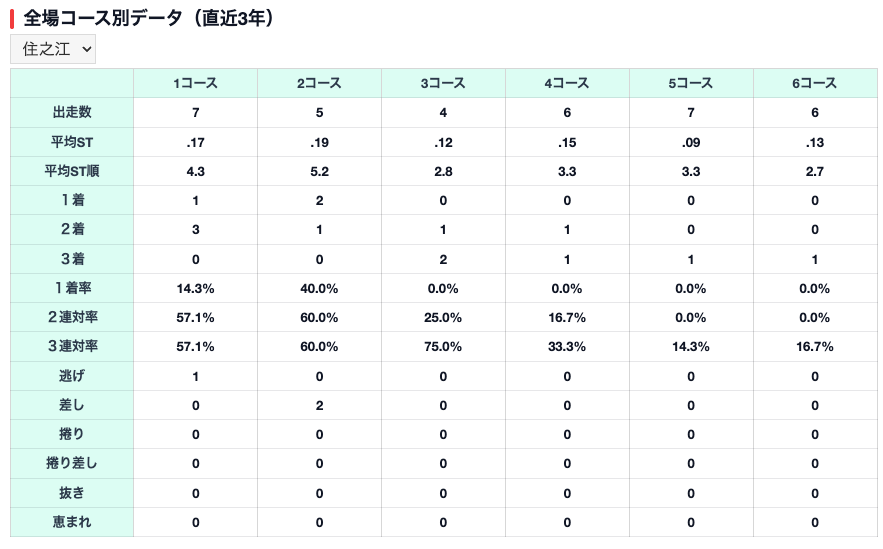This screenshot has width=883, height=549.
Task: Click the 1コース column header
Action: point(195,83)
